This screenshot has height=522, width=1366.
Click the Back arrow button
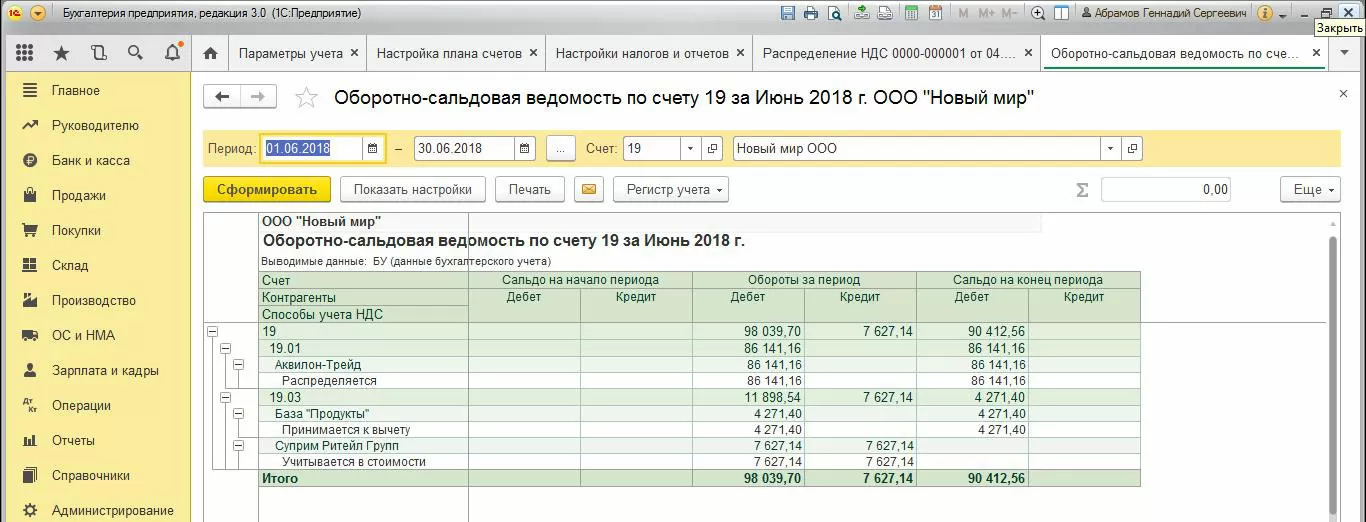(222, 96)
